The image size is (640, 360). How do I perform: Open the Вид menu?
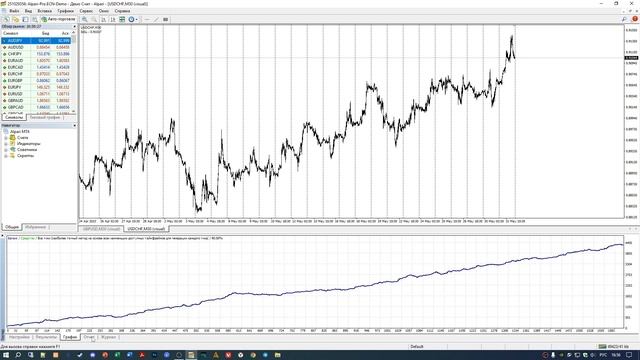28,11
